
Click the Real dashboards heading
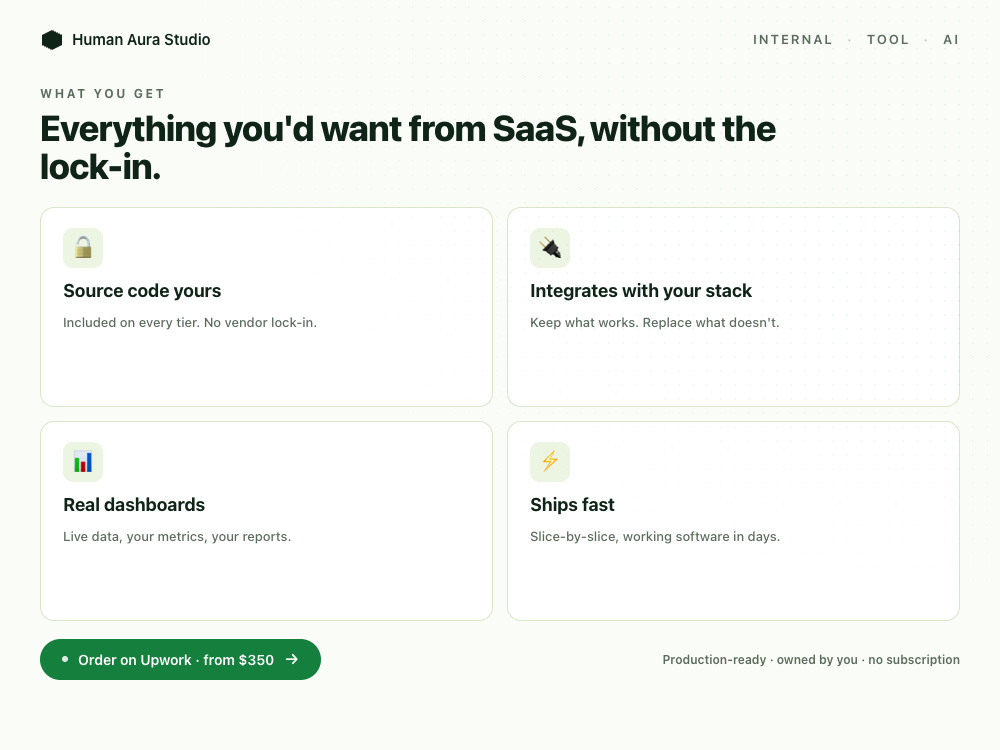coord(134,505)
